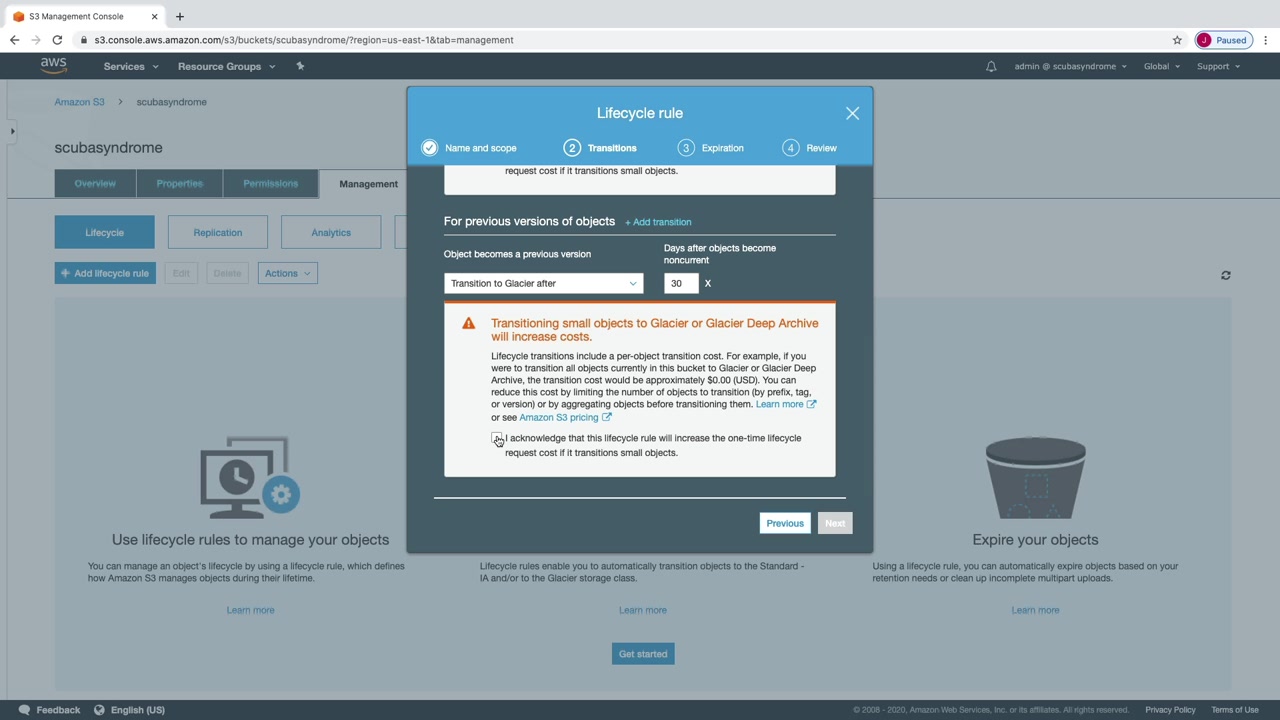Click the refresh icon on the page
The height and width of the screenshot is (720, 1280).
coord(1226,275)
